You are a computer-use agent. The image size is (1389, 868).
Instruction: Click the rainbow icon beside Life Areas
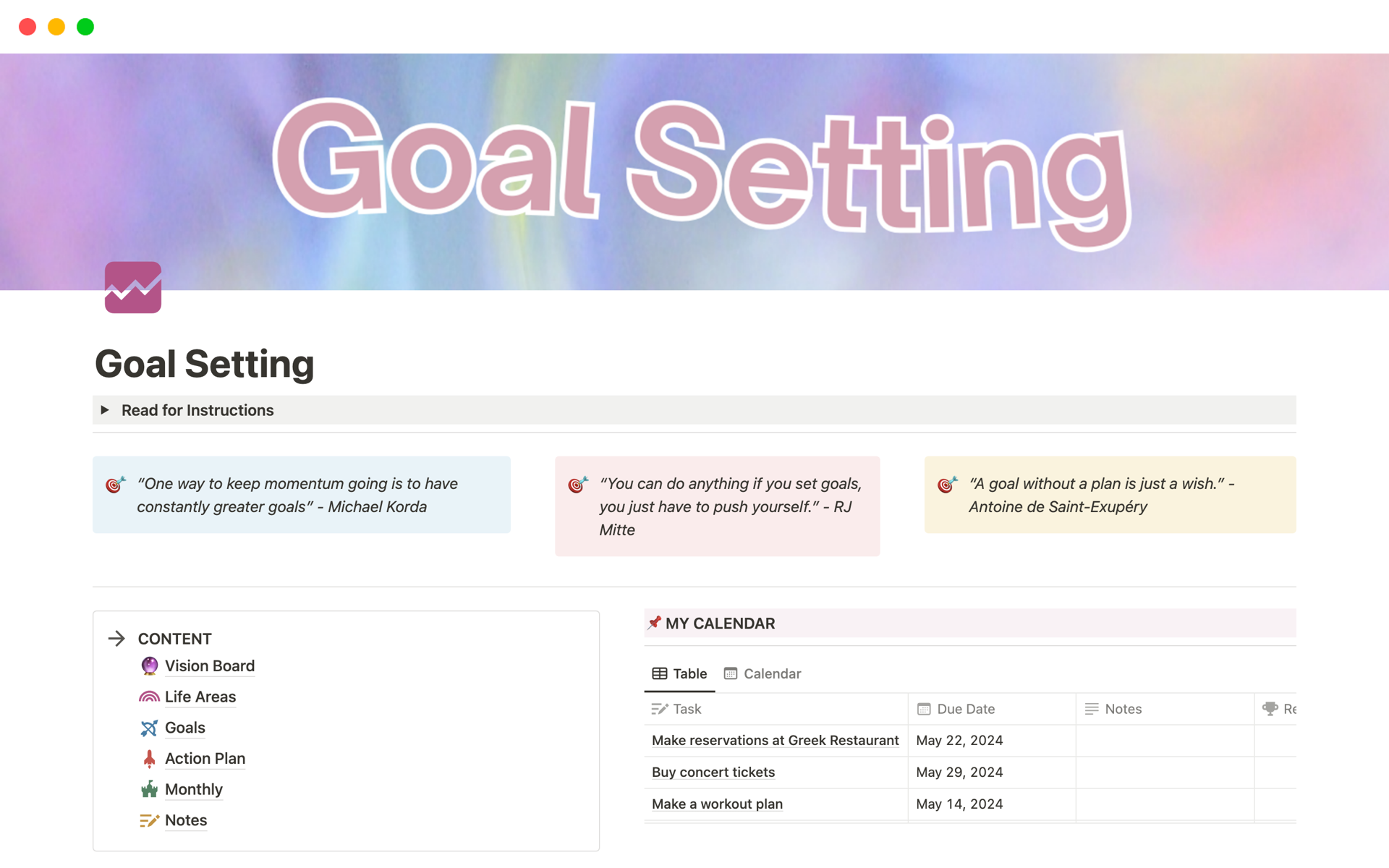pyautogui.click(x=149, y=697)
